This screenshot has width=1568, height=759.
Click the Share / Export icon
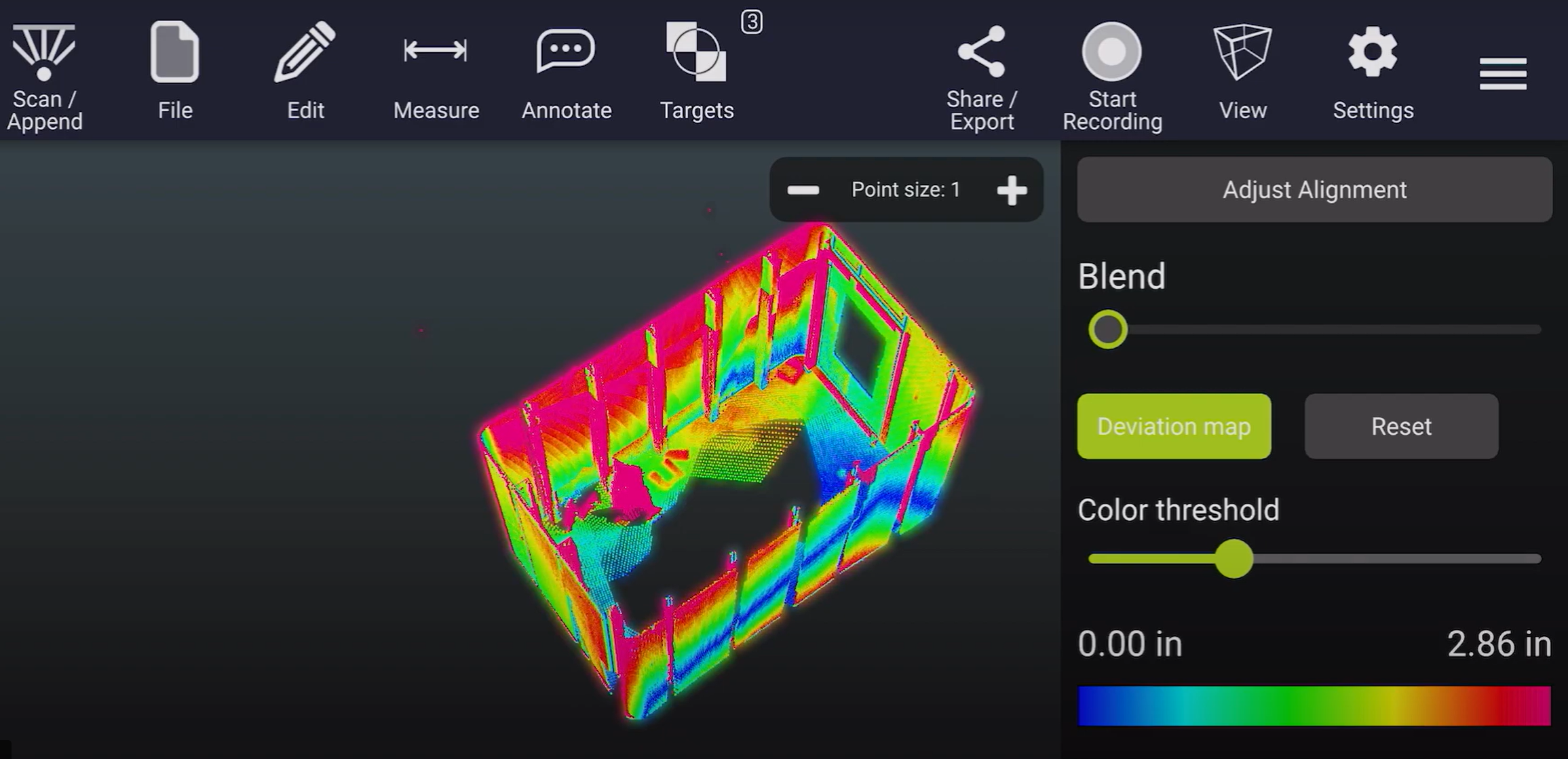[981, 73]
